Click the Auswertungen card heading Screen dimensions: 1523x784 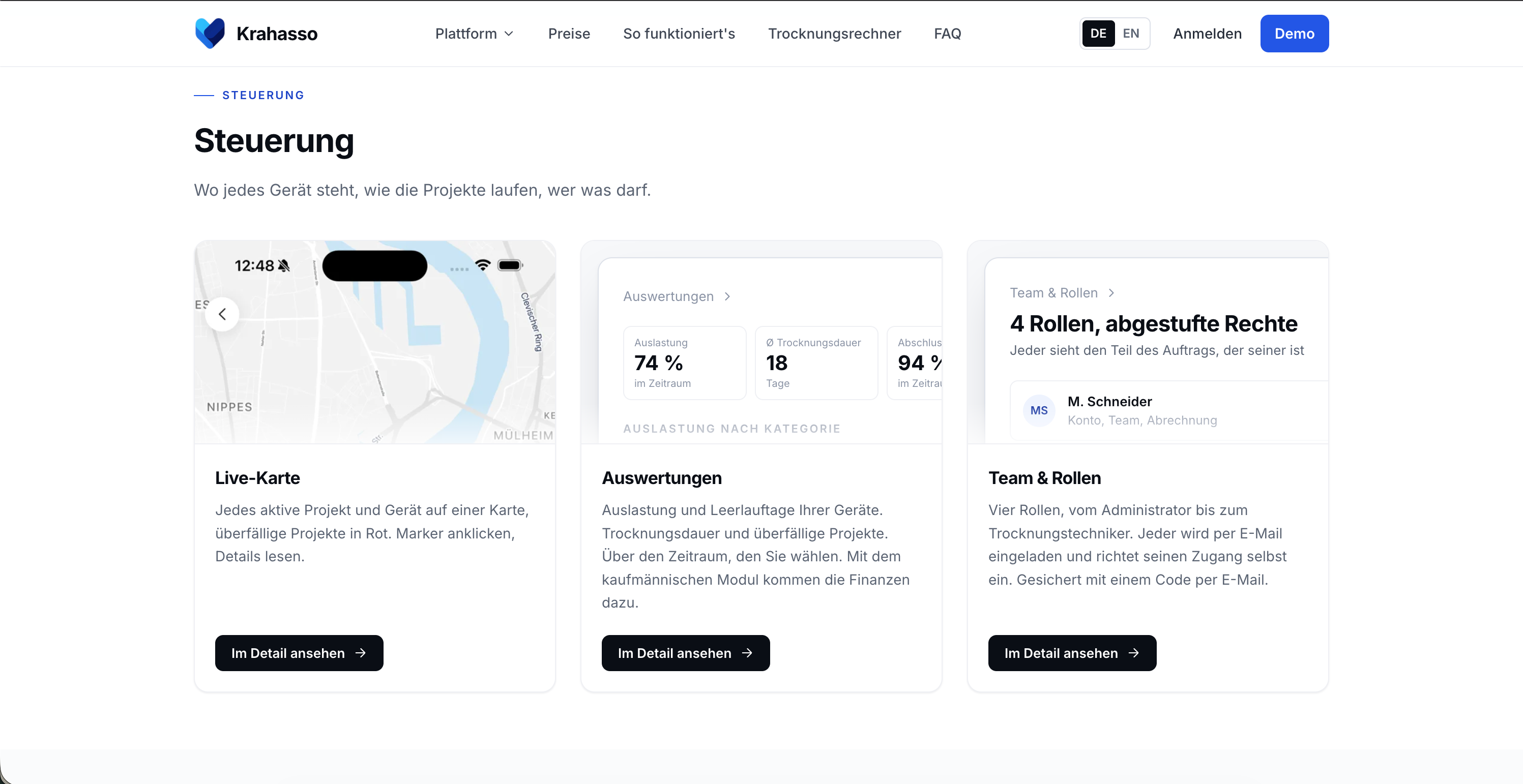point(662,477)
